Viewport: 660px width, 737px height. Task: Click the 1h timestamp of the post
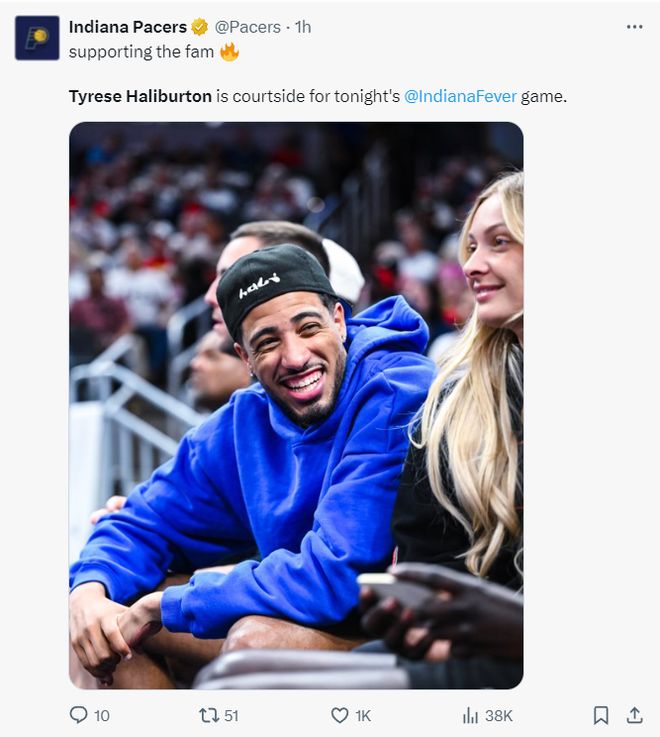pyautogui.click(x=302, y=27)
